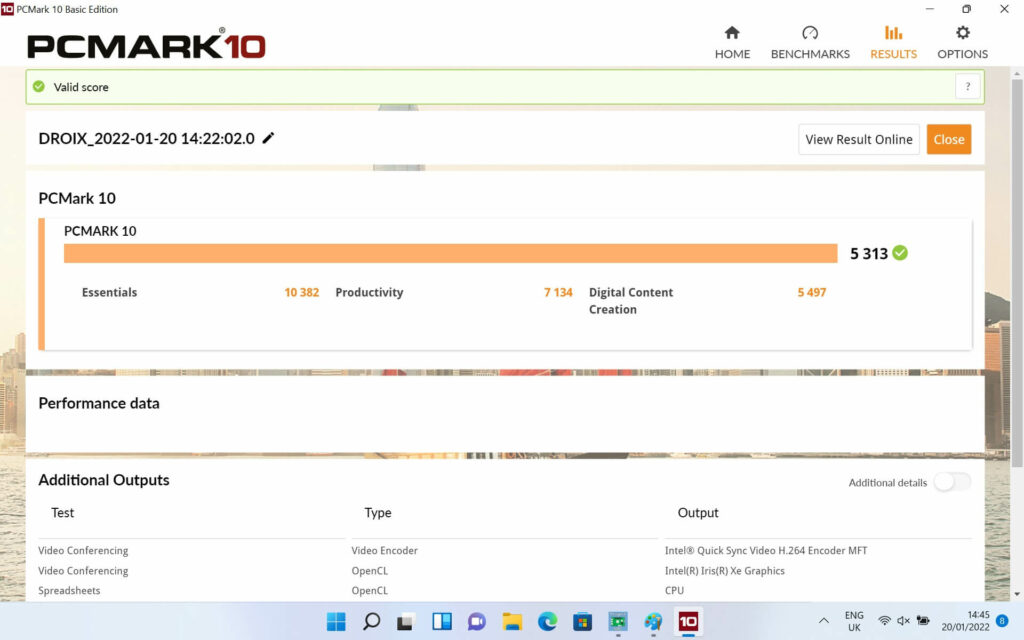
Task: Click the Type column header
Action: click(377, 513)
